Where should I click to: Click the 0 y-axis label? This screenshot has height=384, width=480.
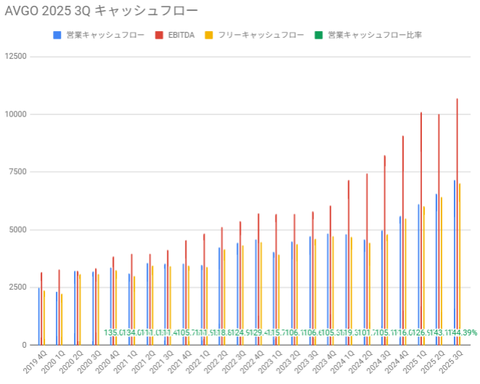[x=24, y=345]
